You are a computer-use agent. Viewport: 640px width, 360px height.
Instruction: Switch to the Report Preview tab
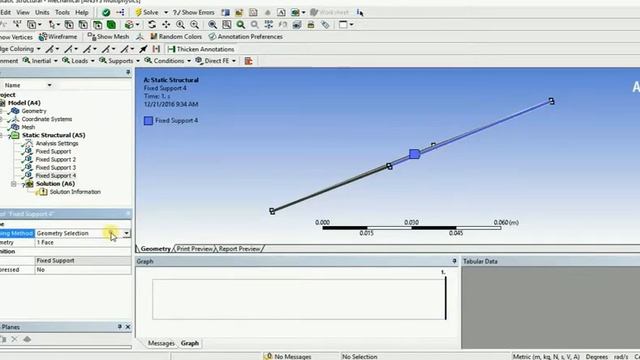coord(239,249)
